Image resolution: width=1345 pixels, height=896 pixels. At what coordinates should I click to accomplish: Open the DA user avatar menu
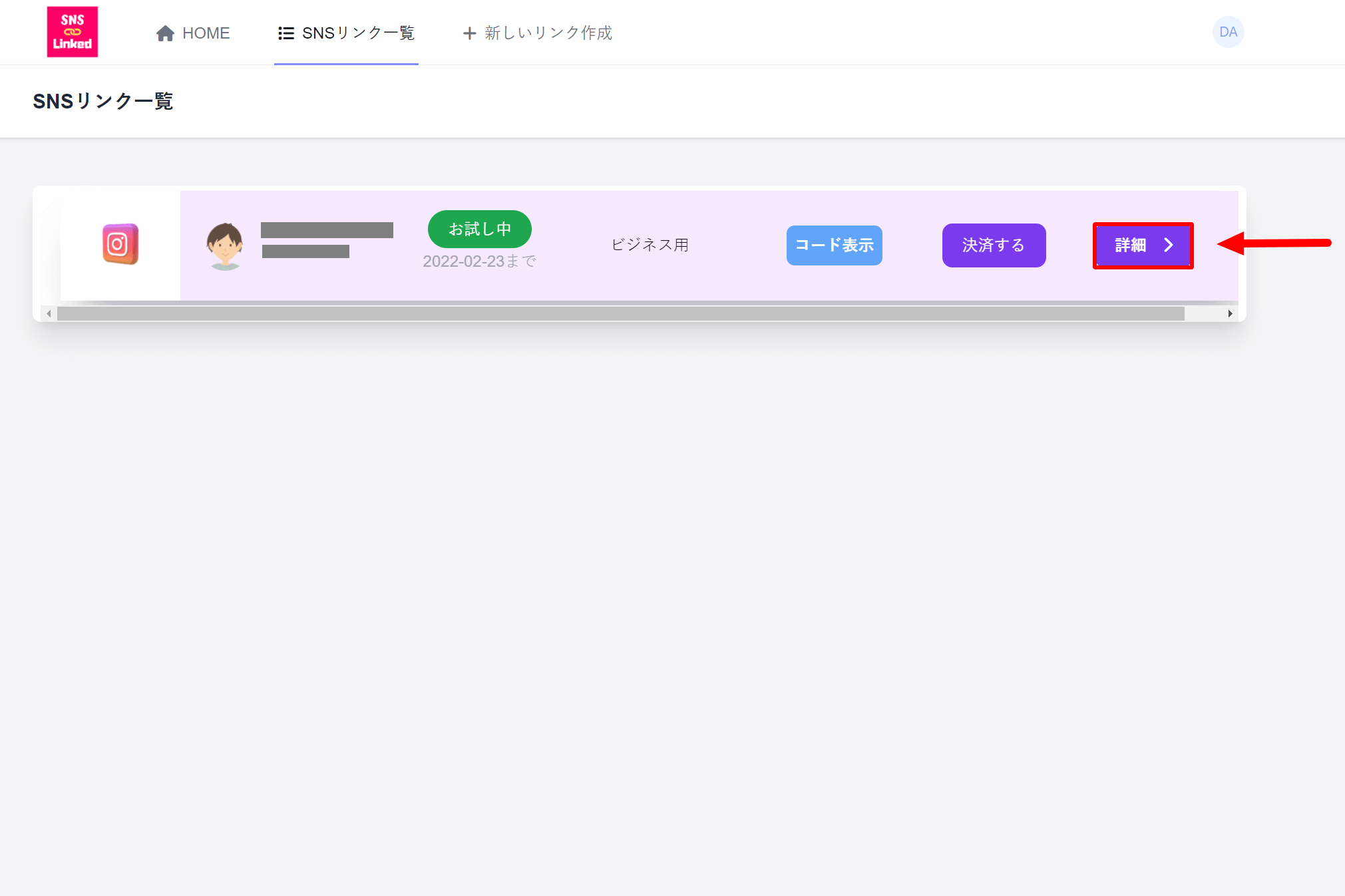point(1228,32)
